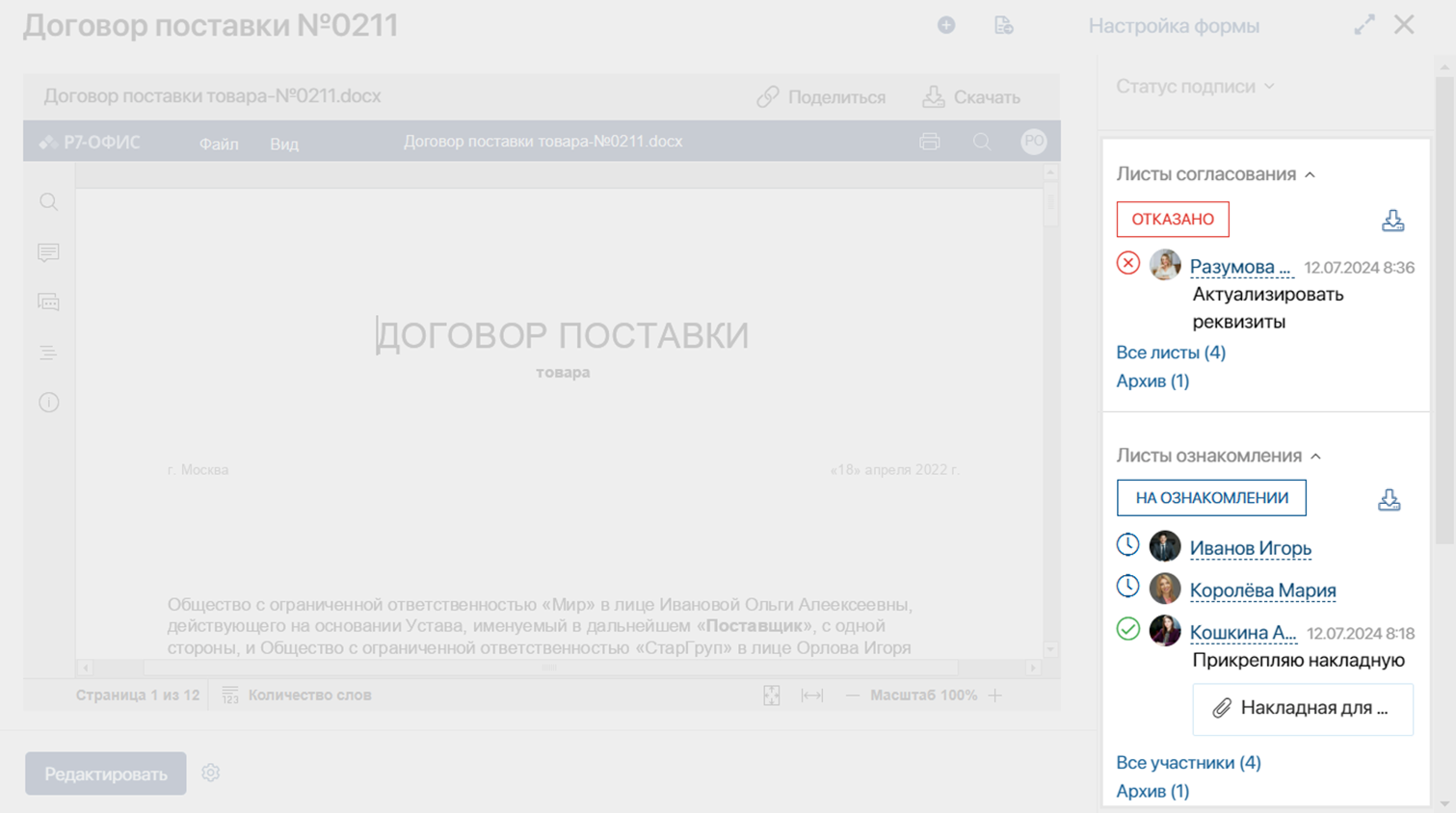Viewport: 1456px width, 813px height.
Task: Open Разумова's profile link
Action: click(x=1240, y=267)
